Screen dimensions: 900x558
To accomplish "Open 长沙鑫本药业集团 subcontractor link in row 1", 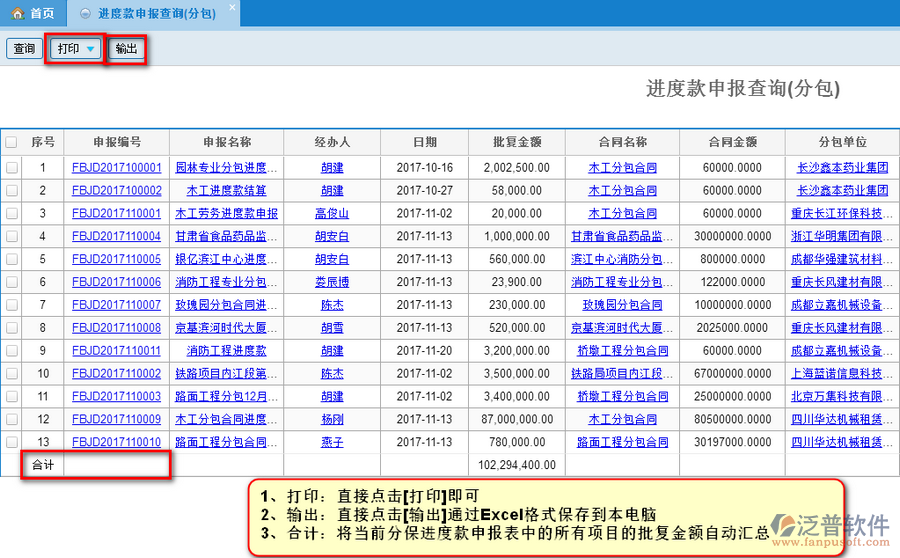I will [x=842, y=168].
